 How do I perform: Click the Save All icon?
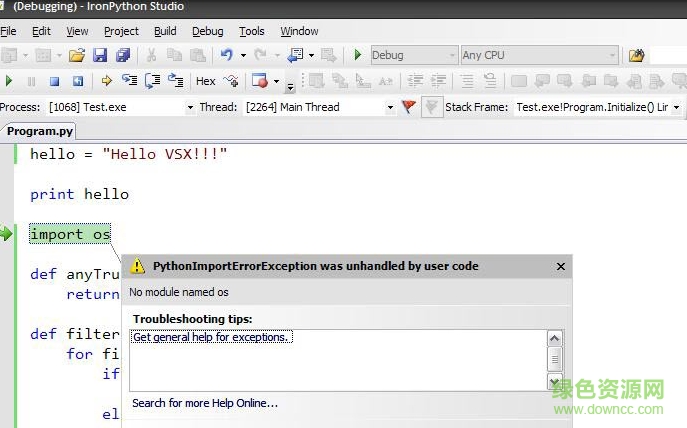point(123,55)
